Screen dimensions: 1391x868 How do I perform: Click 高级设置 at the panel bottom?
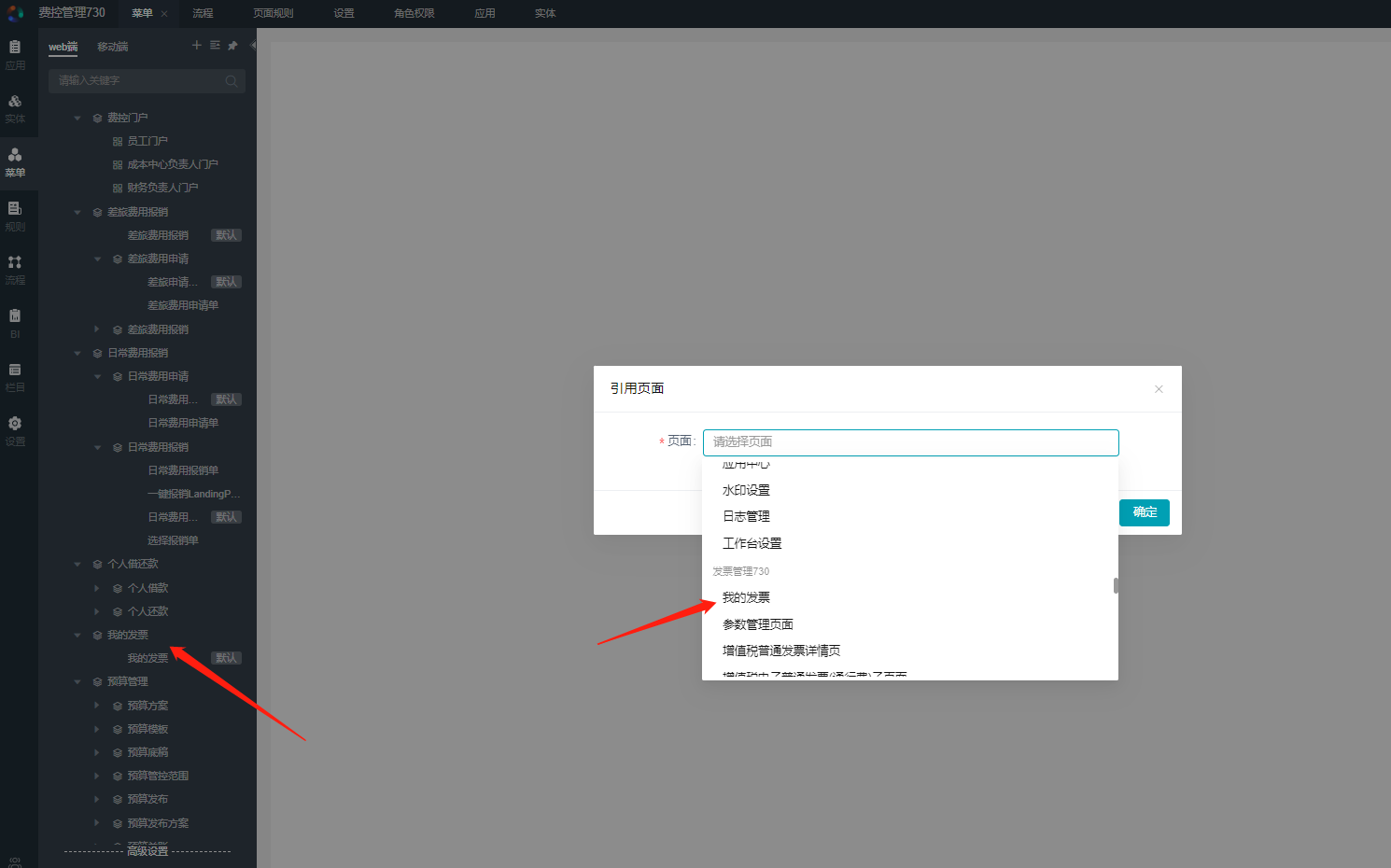point(148,851)
